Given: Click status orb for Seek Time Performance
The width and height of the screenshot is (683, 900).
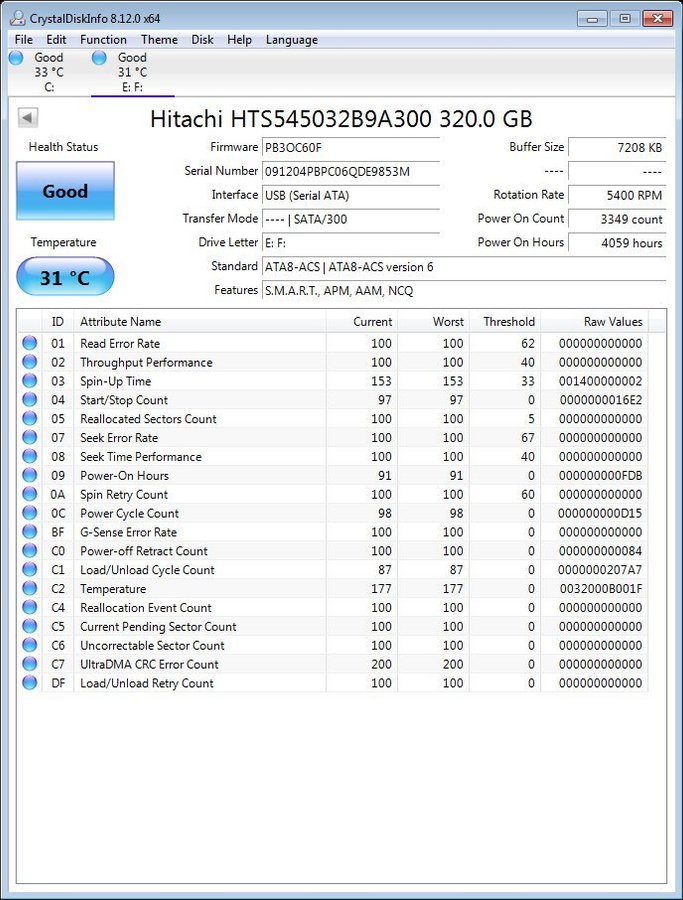Looking at the screenshot, I should (29, 457).
